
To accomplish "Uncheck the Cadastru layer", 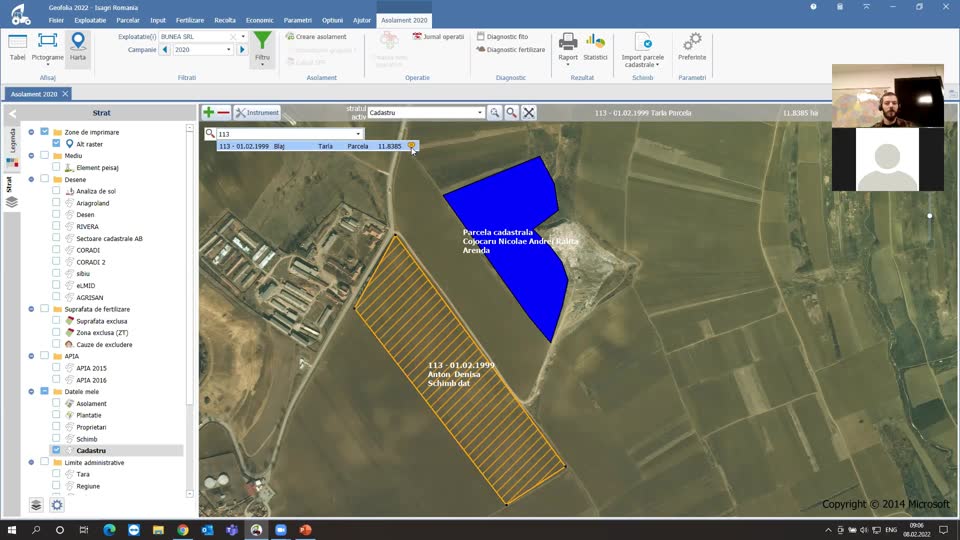I will click(56, 450).
